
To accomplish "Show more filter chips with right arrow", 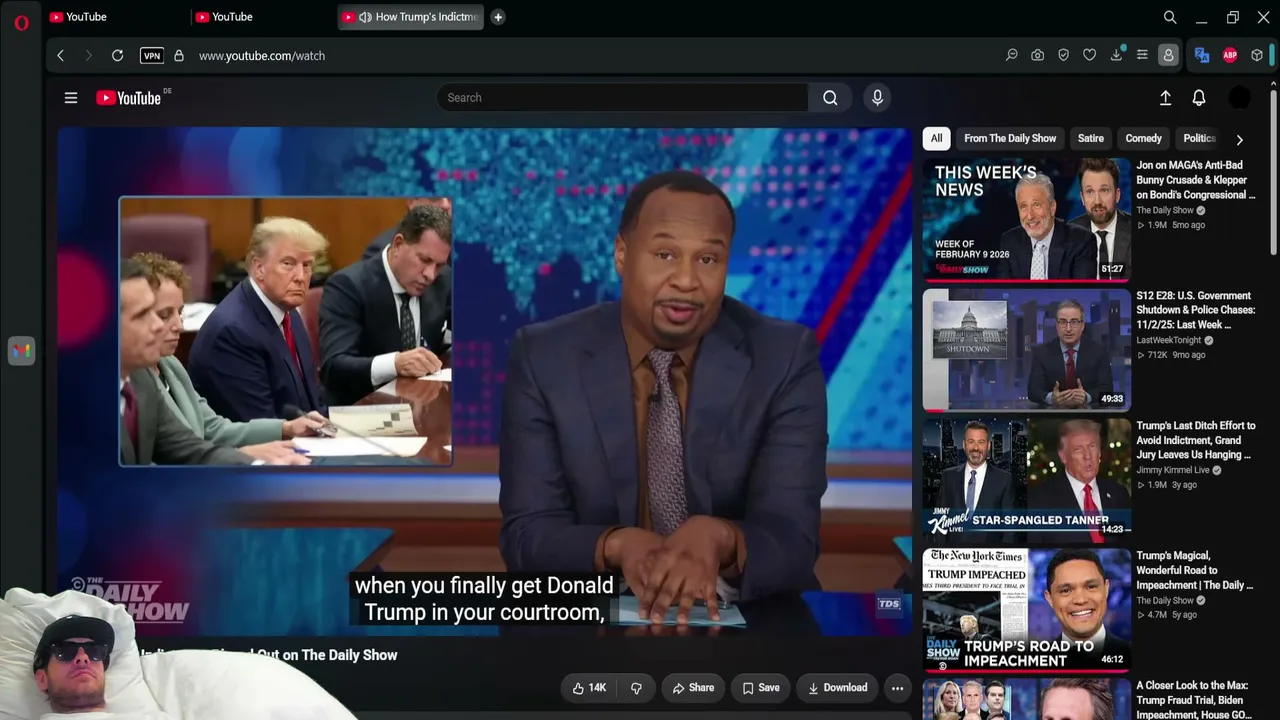I will 1239,140.
